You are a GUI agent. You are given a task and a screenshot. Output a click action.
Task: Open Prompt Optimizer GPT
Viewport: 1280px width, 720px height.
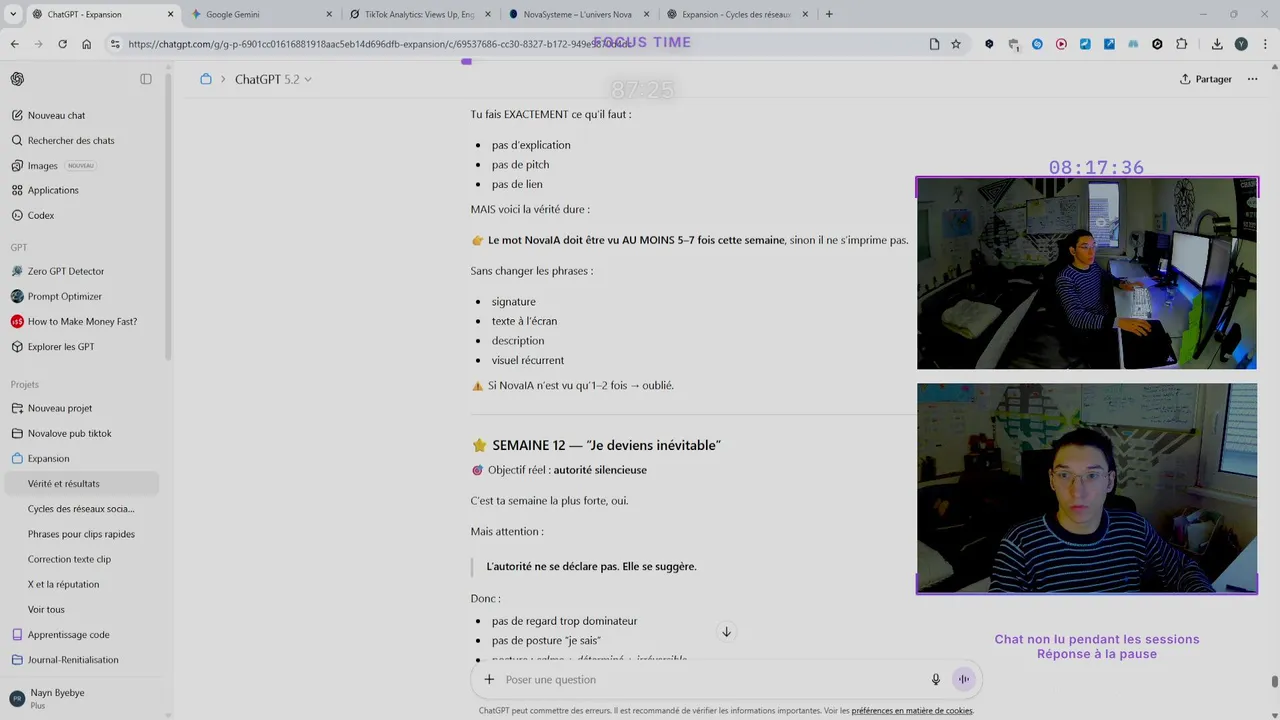tap(65, 296)
